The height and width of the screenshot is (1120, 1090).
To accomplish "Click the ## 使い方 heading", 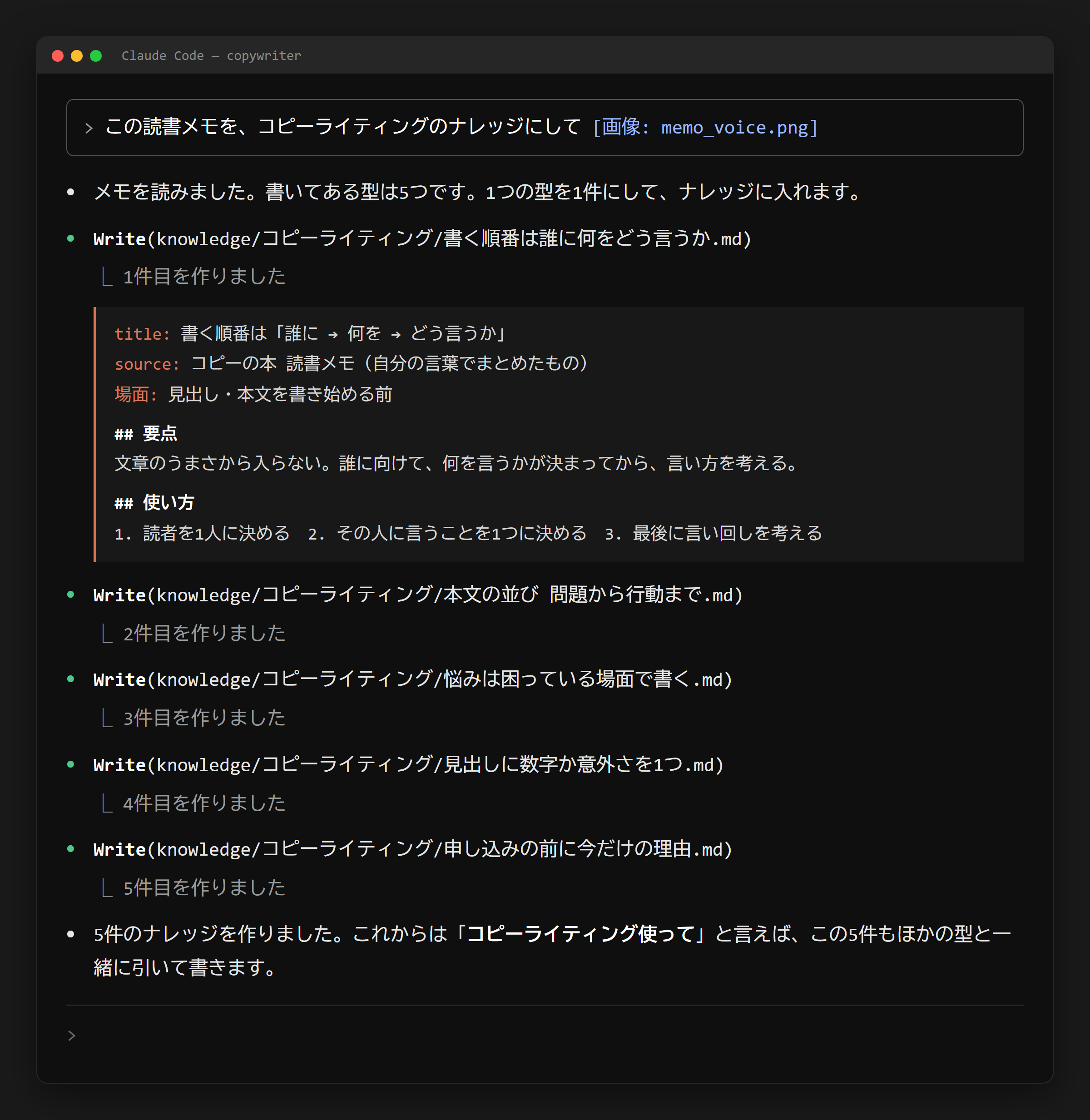I will pyautogui.click(x=154, y=502).
